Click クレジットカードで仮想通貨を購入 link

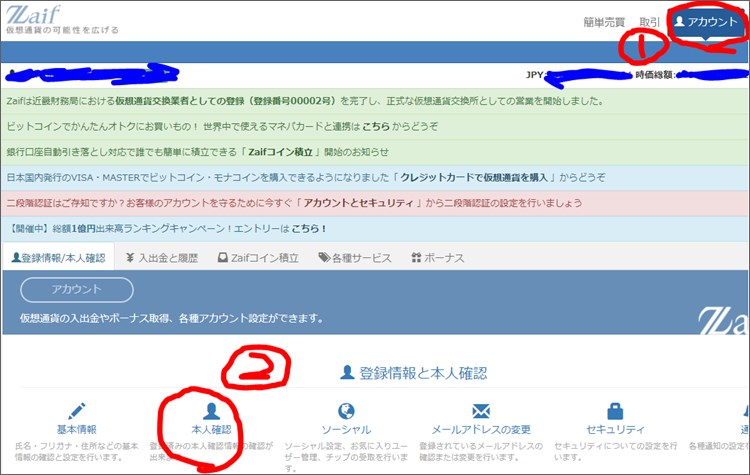coord(474,177)
